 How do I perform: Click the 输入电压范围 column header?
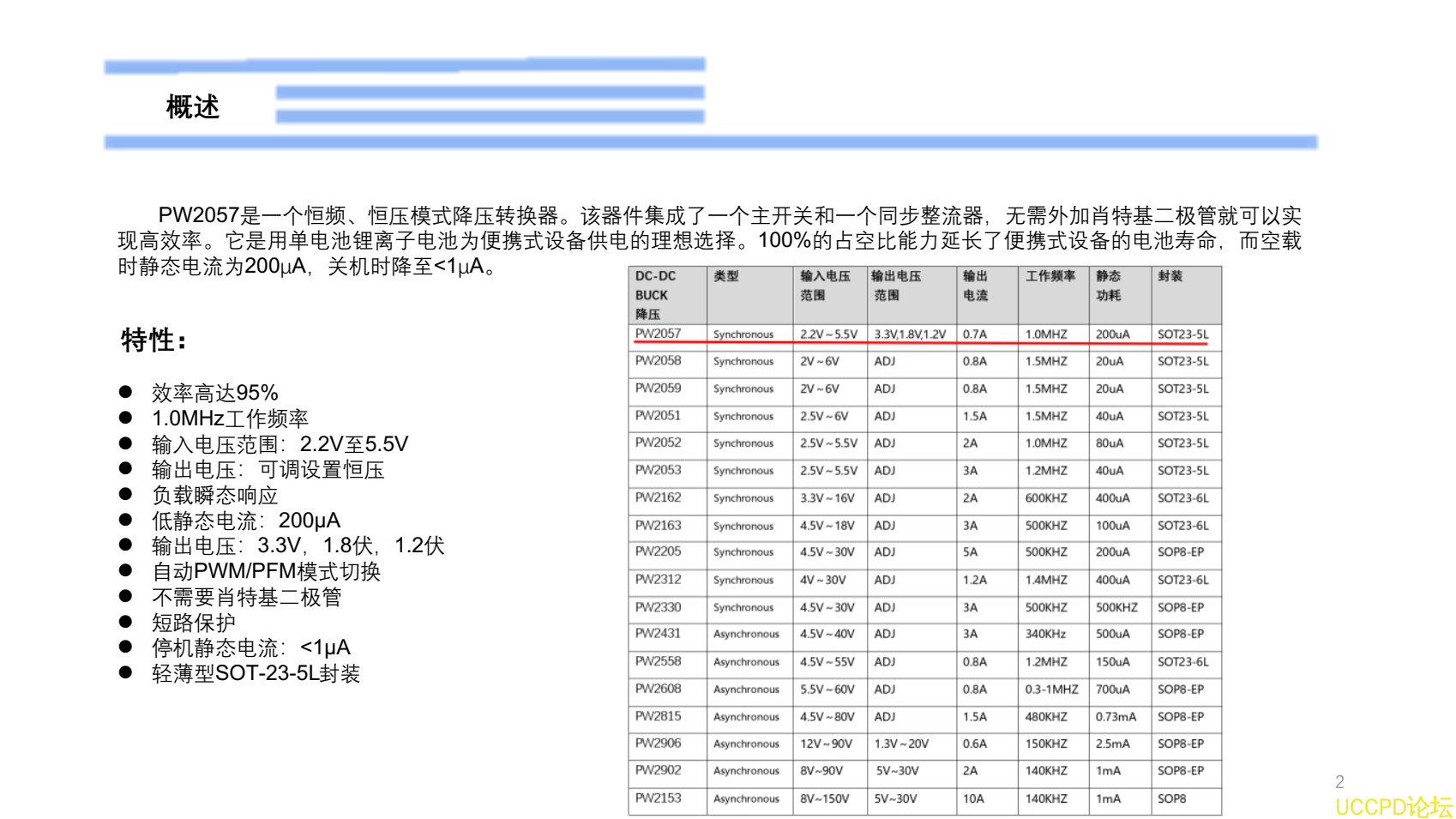click(825, 283)
